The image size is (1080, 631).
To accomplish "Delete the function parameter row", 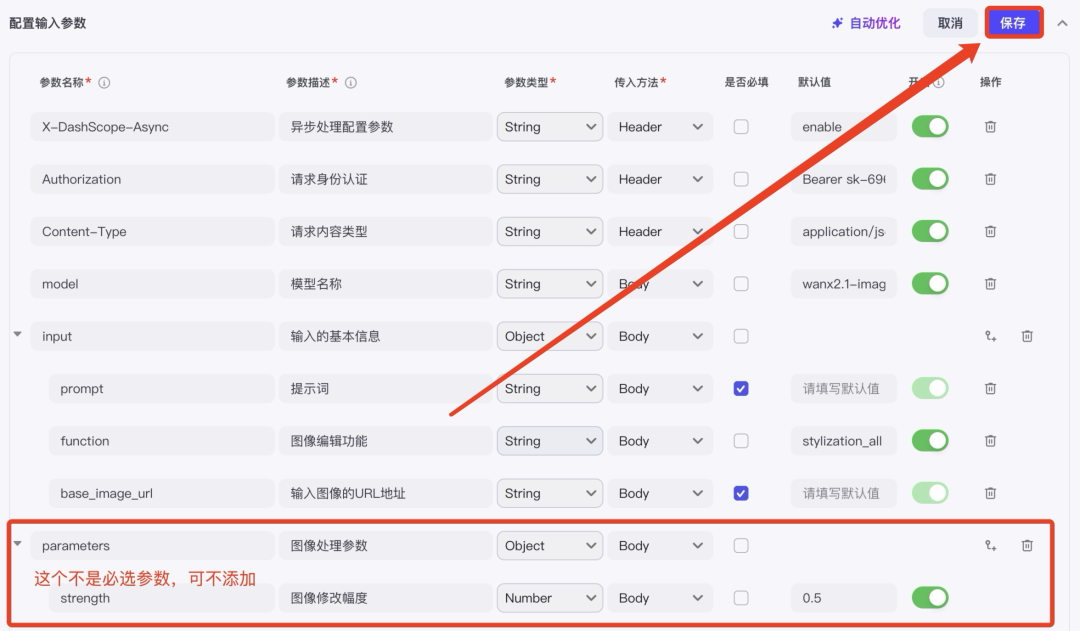I will (x=990, y=441).
